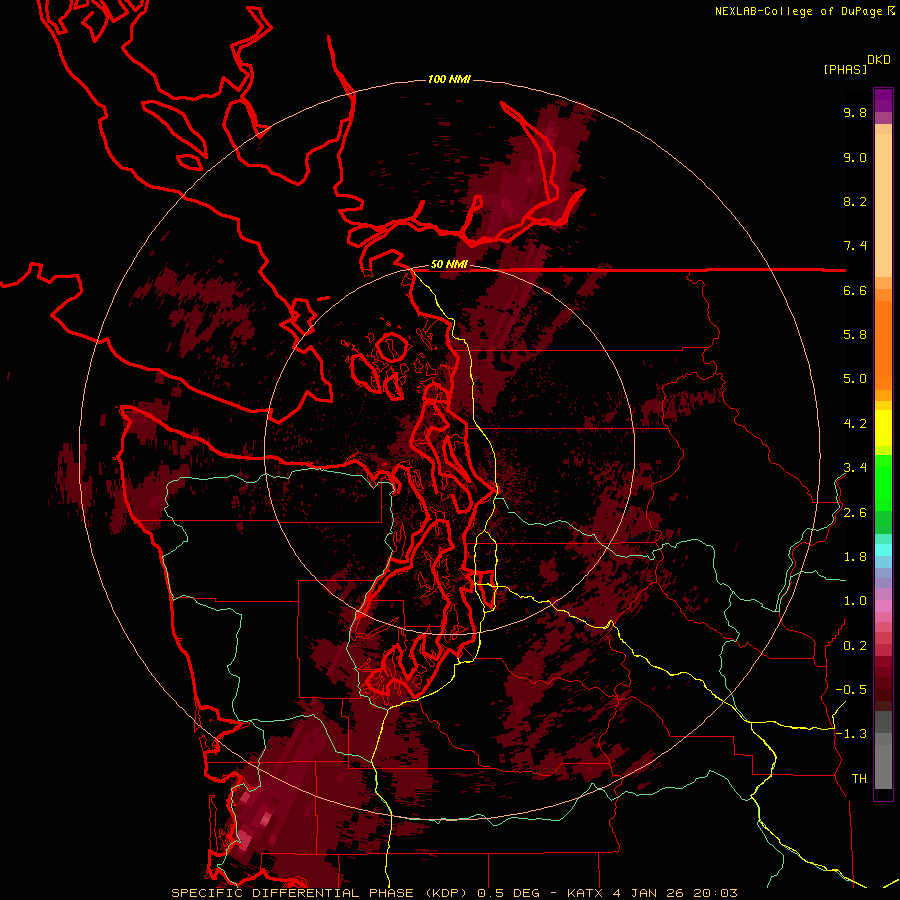Select the 5.0 value on the color scale
The image size is (900, 900).
[x=855, y=379]
